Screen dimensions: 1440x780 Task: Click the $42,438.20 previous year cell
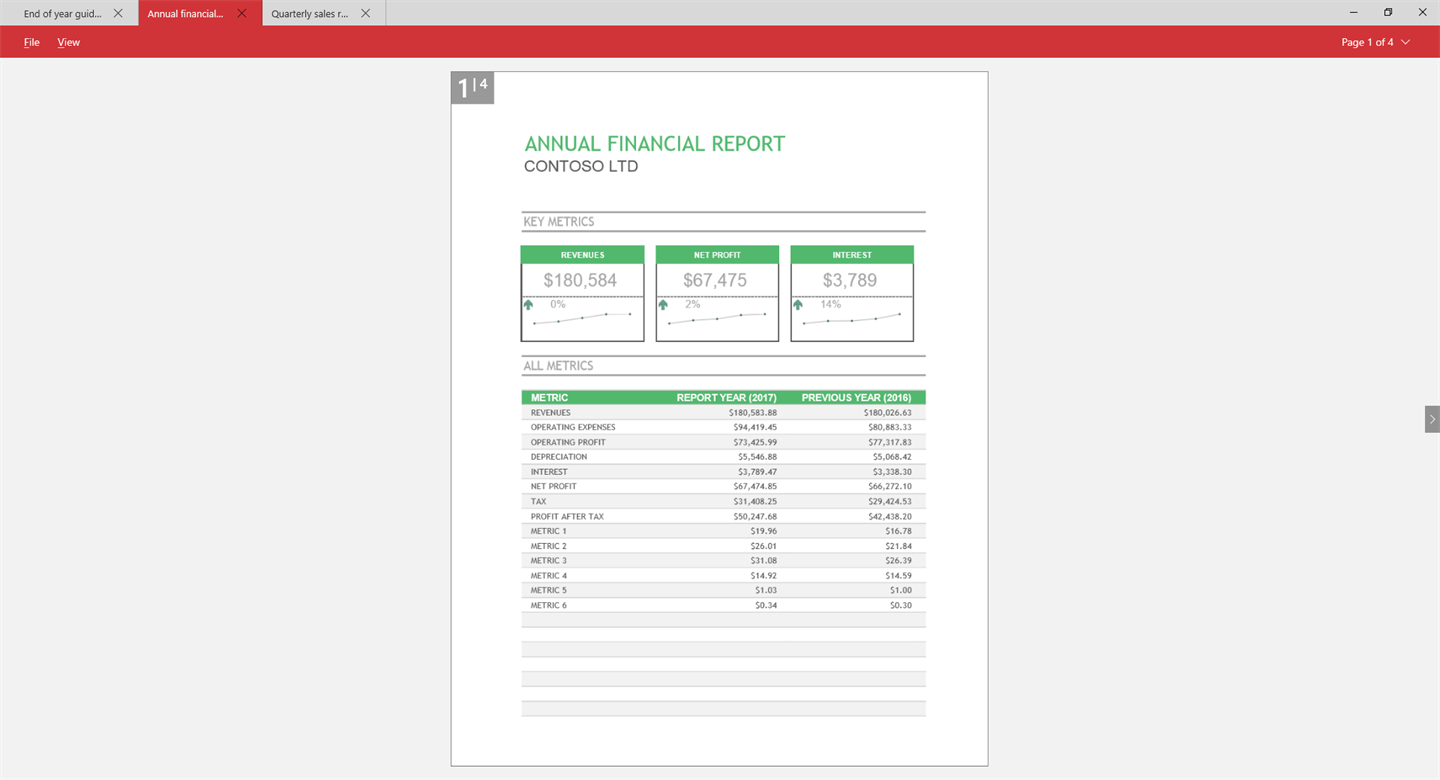tap(890, 517)
